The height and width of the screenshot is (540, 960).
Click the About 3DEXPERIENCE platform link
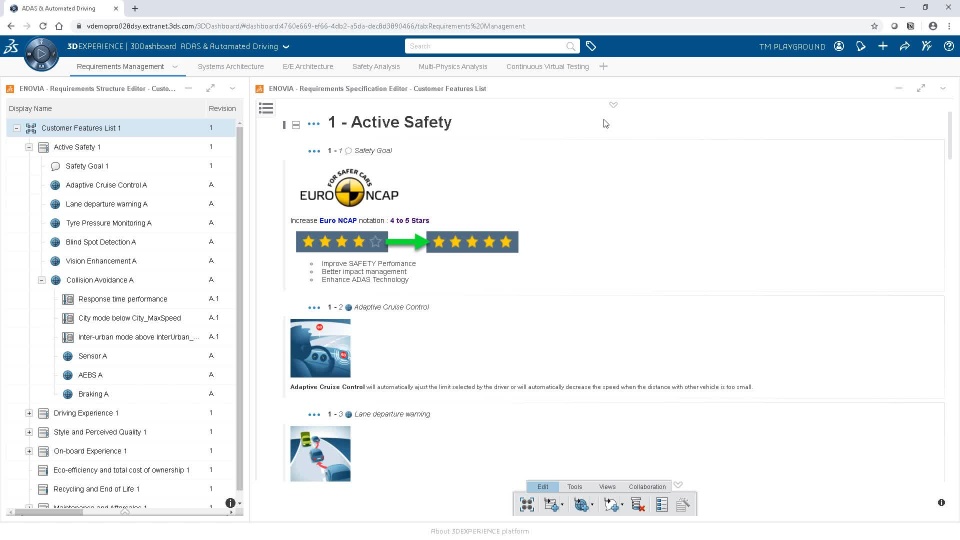tap(480, 531)
